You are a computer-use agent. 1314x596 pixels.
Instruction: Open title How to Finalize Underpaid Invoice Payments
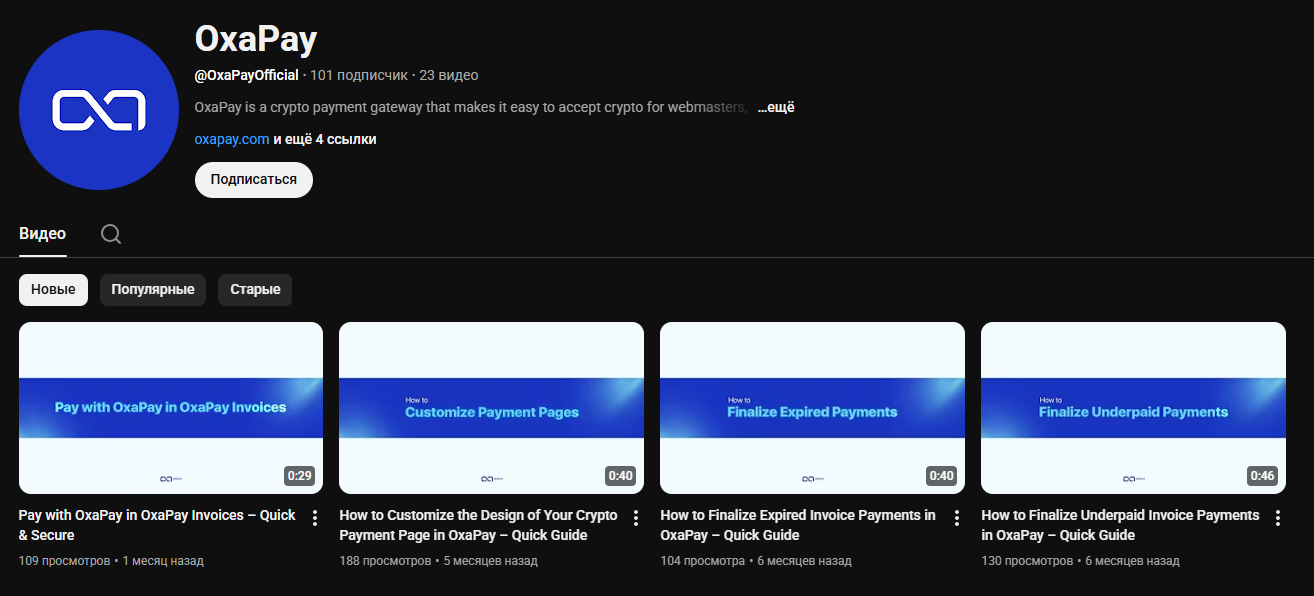coord(1120,525)
